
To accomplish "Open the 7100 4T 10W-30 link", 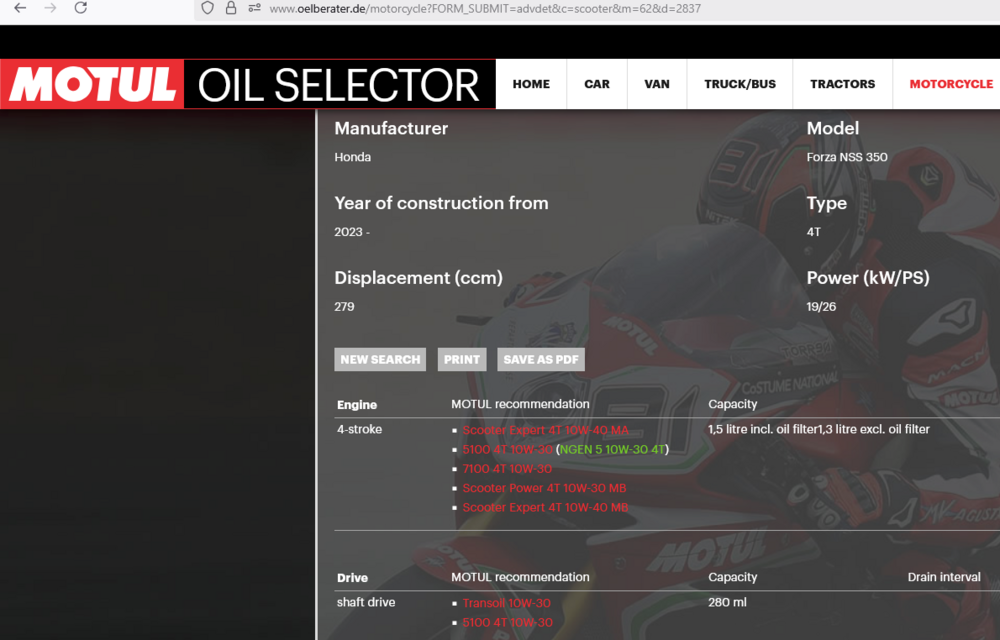I will coord(508,469).
